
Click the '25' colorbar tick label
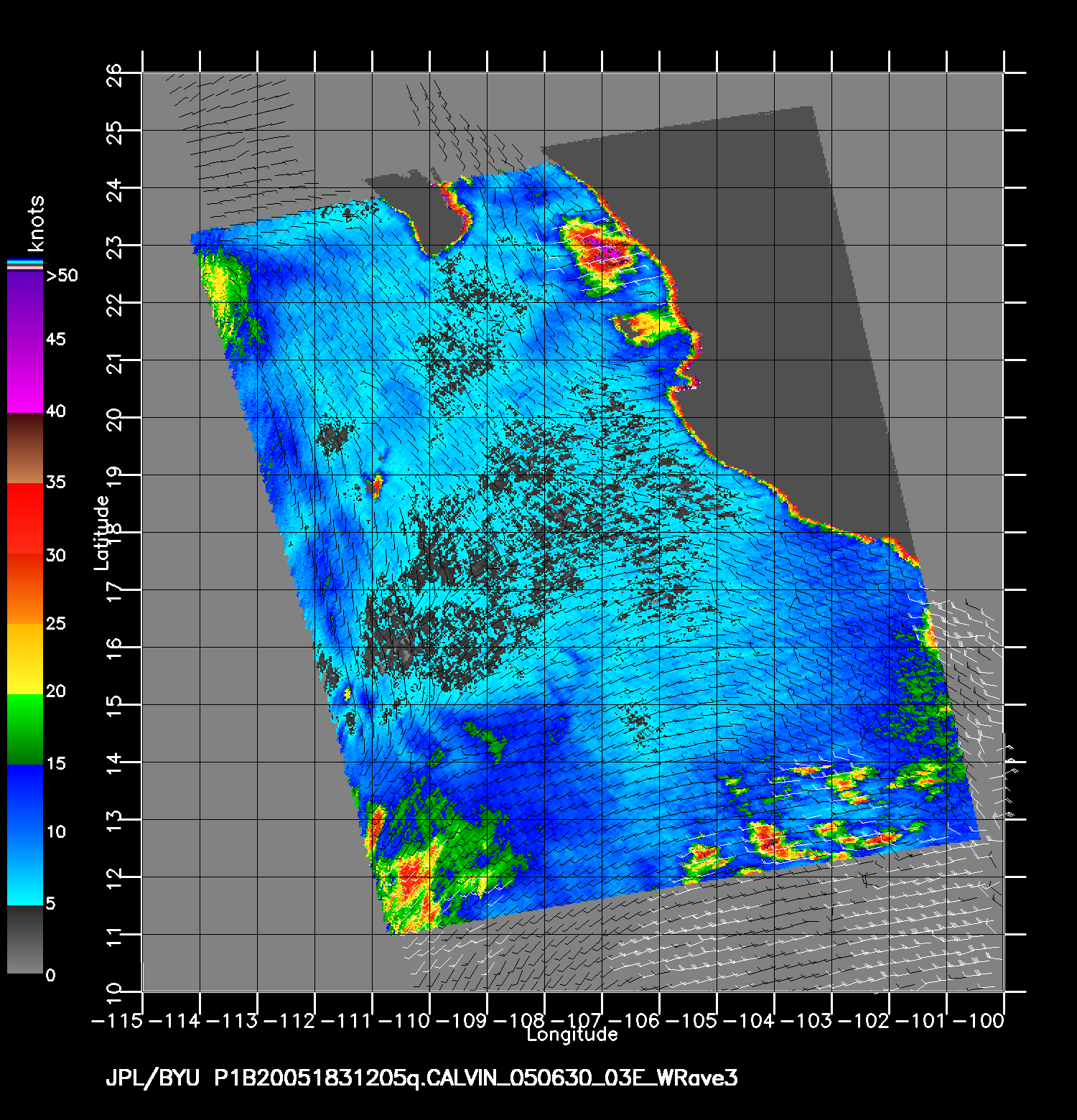(56, 623)
